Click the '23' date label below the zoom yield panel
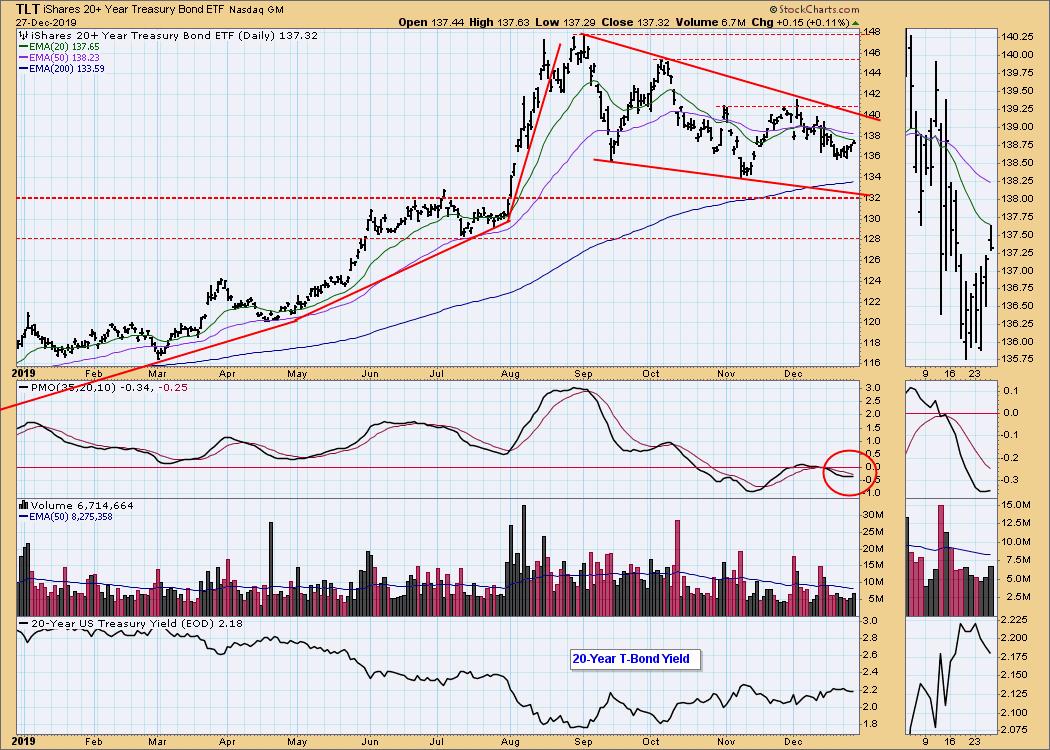Image resolution: width=1050 pixels, height=750 pixels. (975, 742)
